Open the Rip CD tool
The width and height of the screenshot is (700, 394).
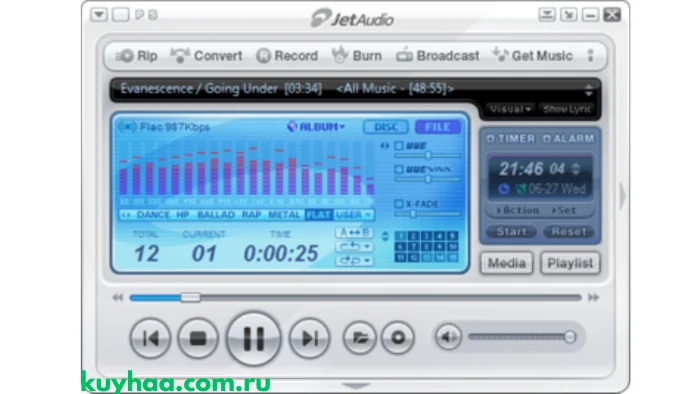[x=137, y=56]
